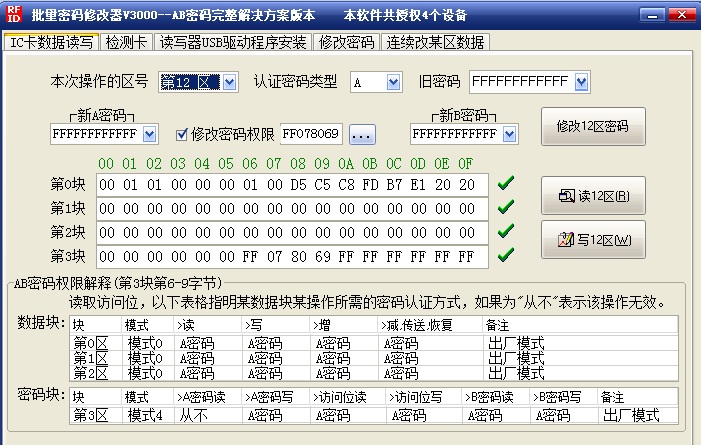Toggle the 修改密码权限 checkbox
701x446 pixels.
point(182,133)
